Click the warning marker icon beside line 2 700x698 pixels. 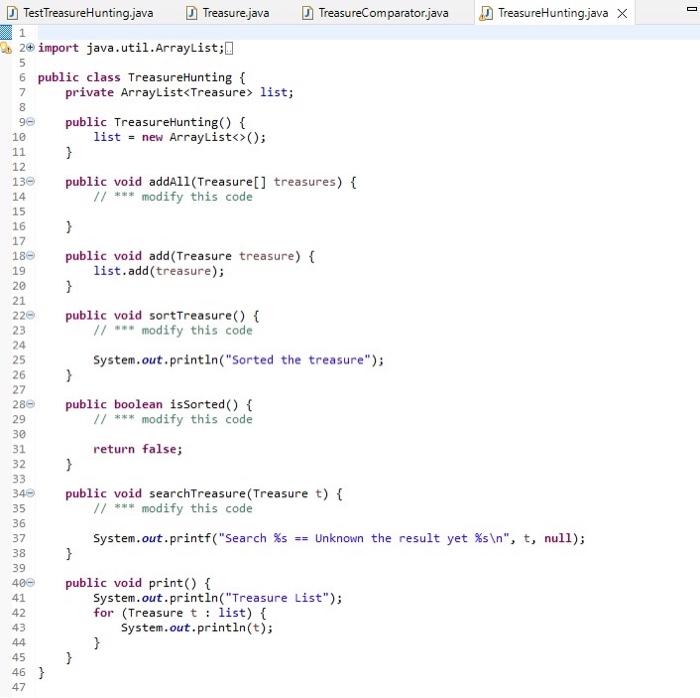coord(6,48)
